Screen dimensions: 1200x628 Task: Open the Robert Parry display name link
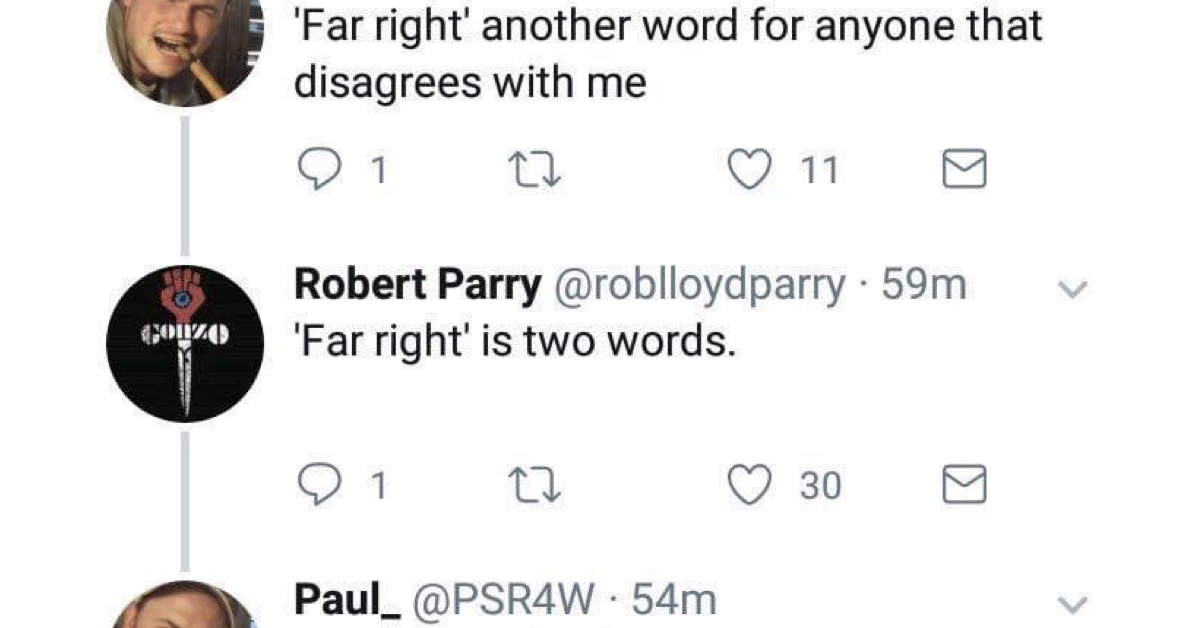(417, 287)
